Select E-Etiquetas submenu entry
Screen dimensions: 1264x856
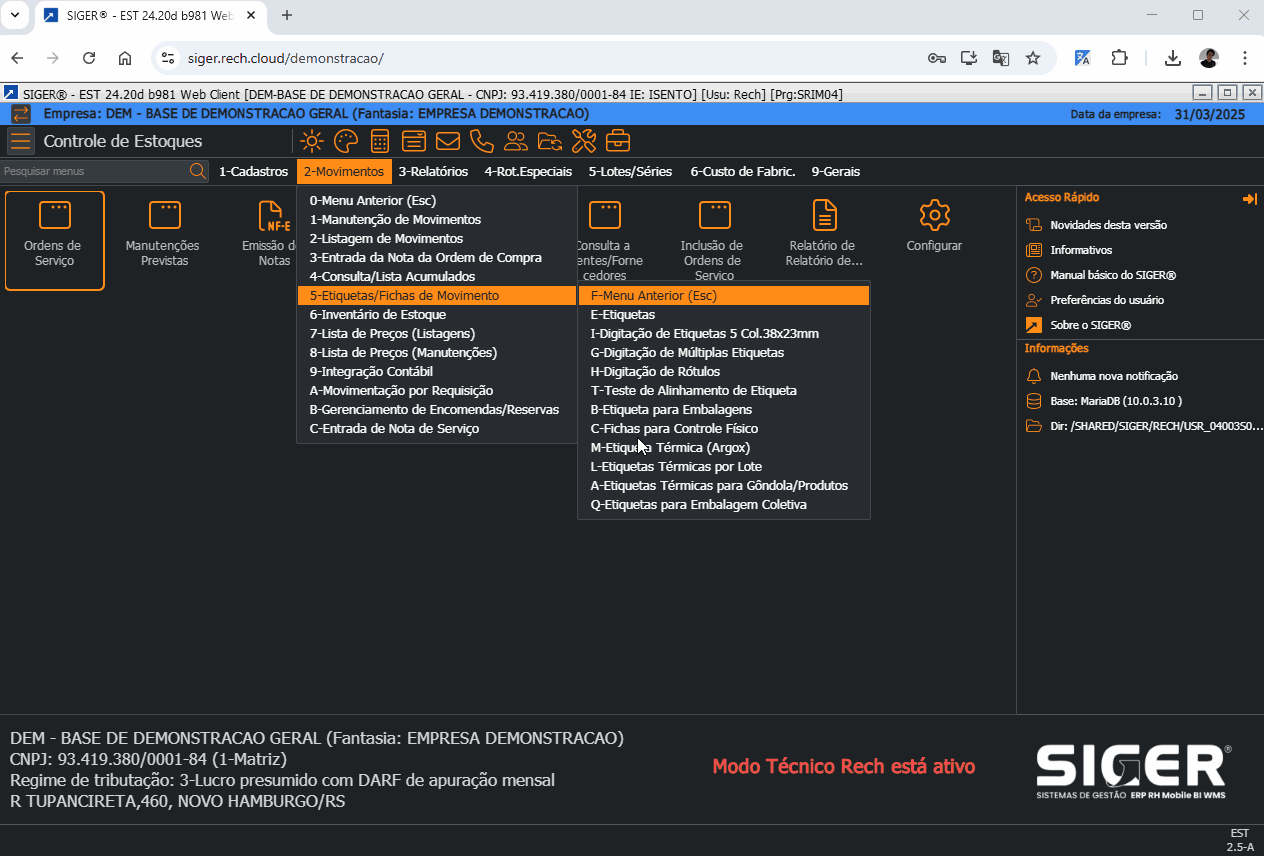click(x=724, y=314)
